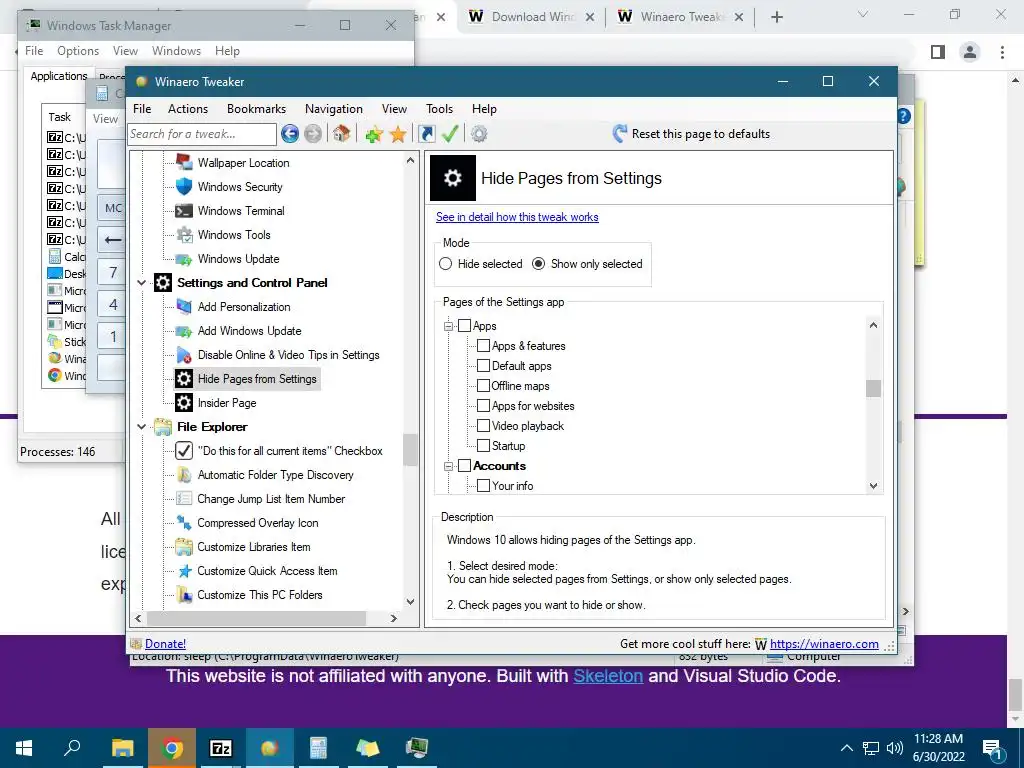Open Calculator from the taskbar
This screenshot has height=768, width=1024.
pyautogui.click(x=318, y=748)
